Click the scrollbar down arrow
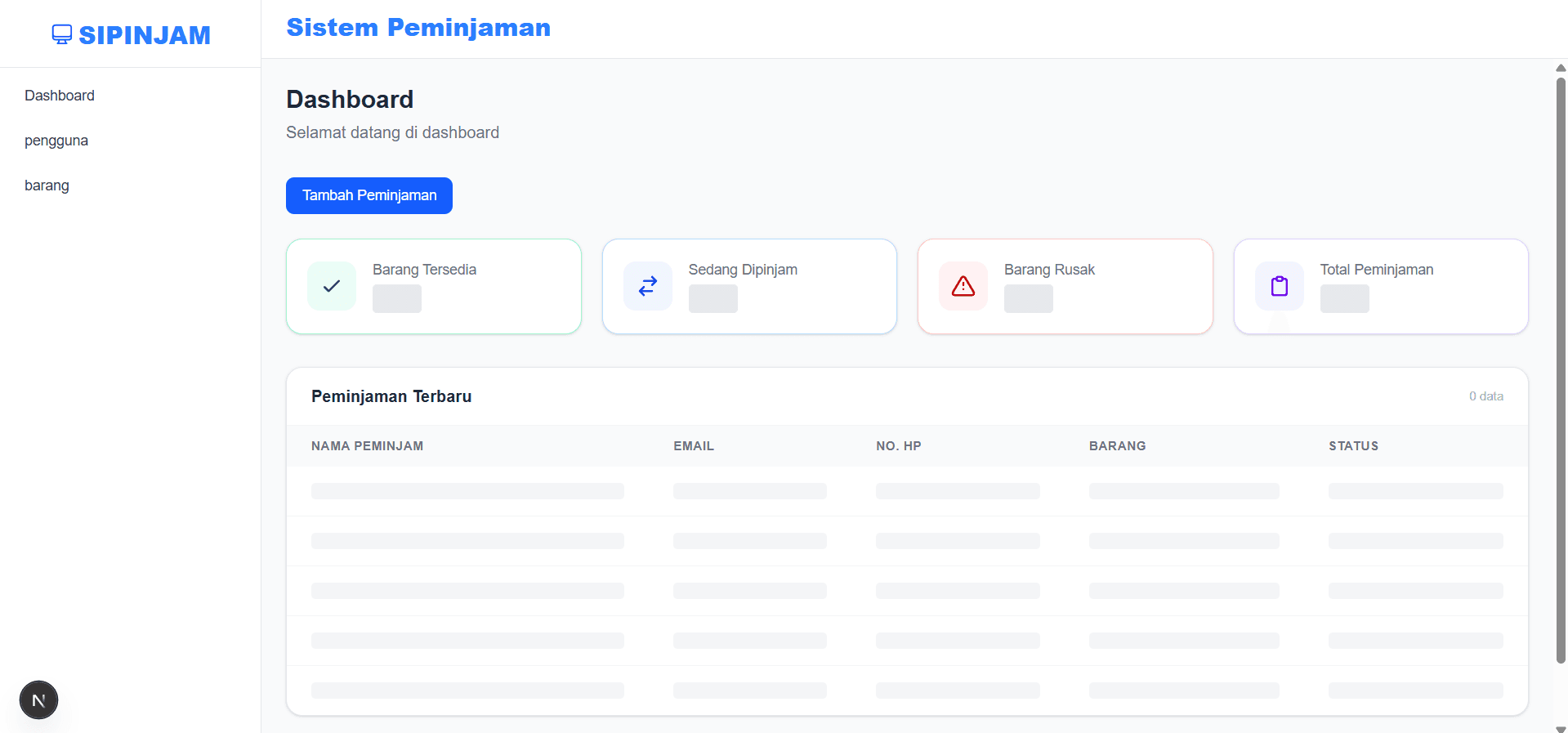 pos(1561,728)
